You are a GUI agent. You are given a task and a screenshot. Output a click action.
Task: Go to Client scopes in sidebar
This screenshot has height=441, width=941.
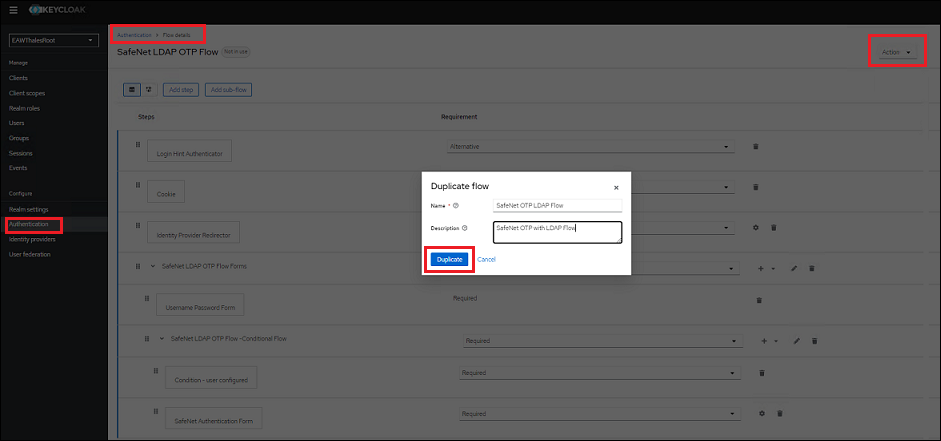click(27, 93)
